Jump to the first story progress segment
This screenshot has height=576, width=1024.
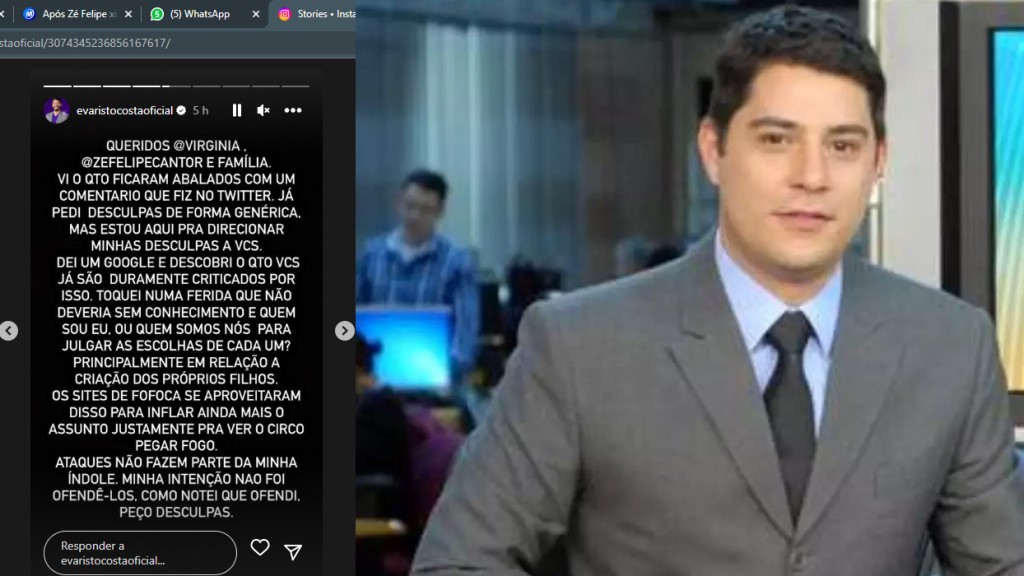click(58, 86)
